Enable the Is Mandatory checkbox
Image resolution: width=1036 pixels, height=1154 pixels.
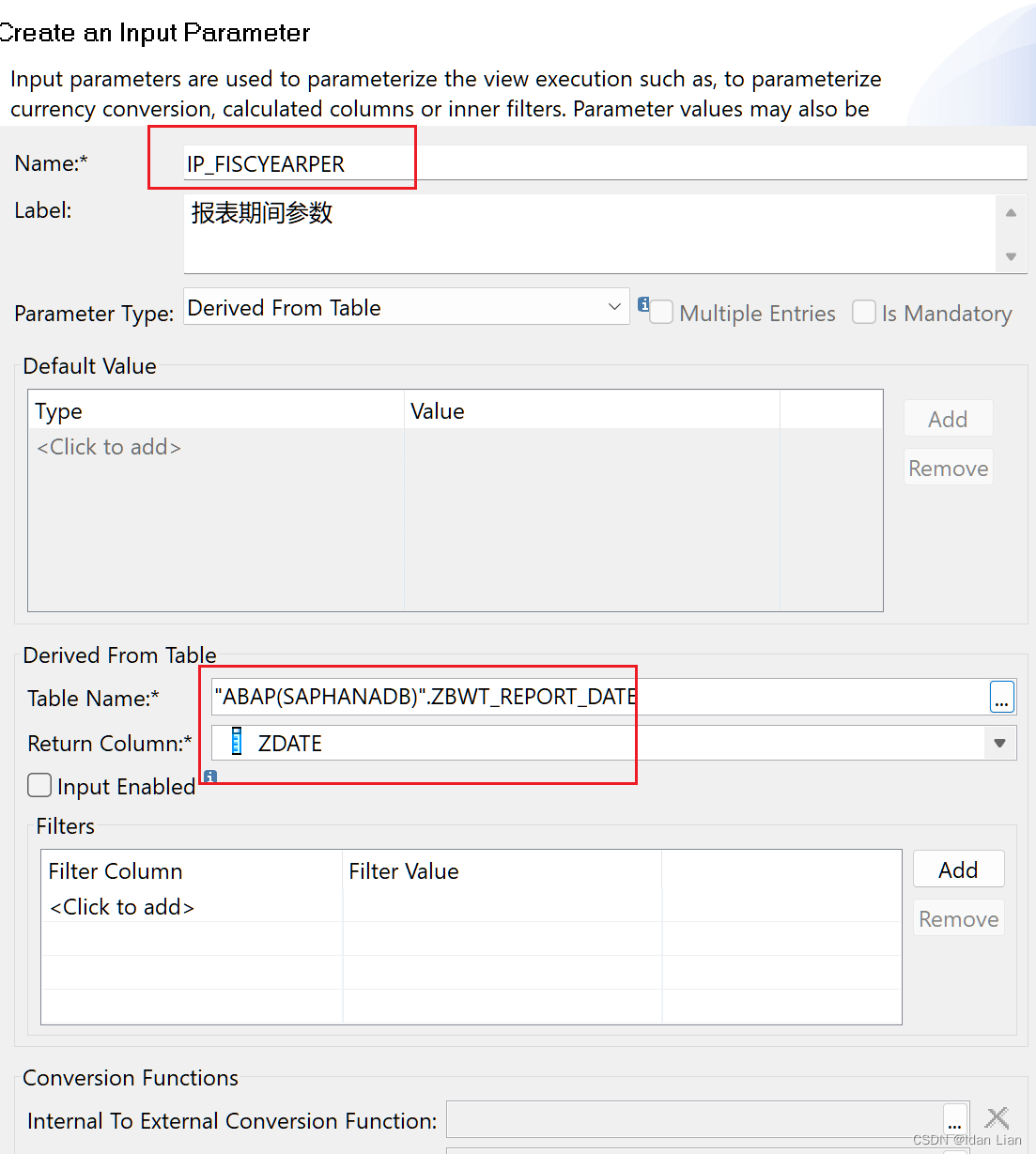pos(863,312)
